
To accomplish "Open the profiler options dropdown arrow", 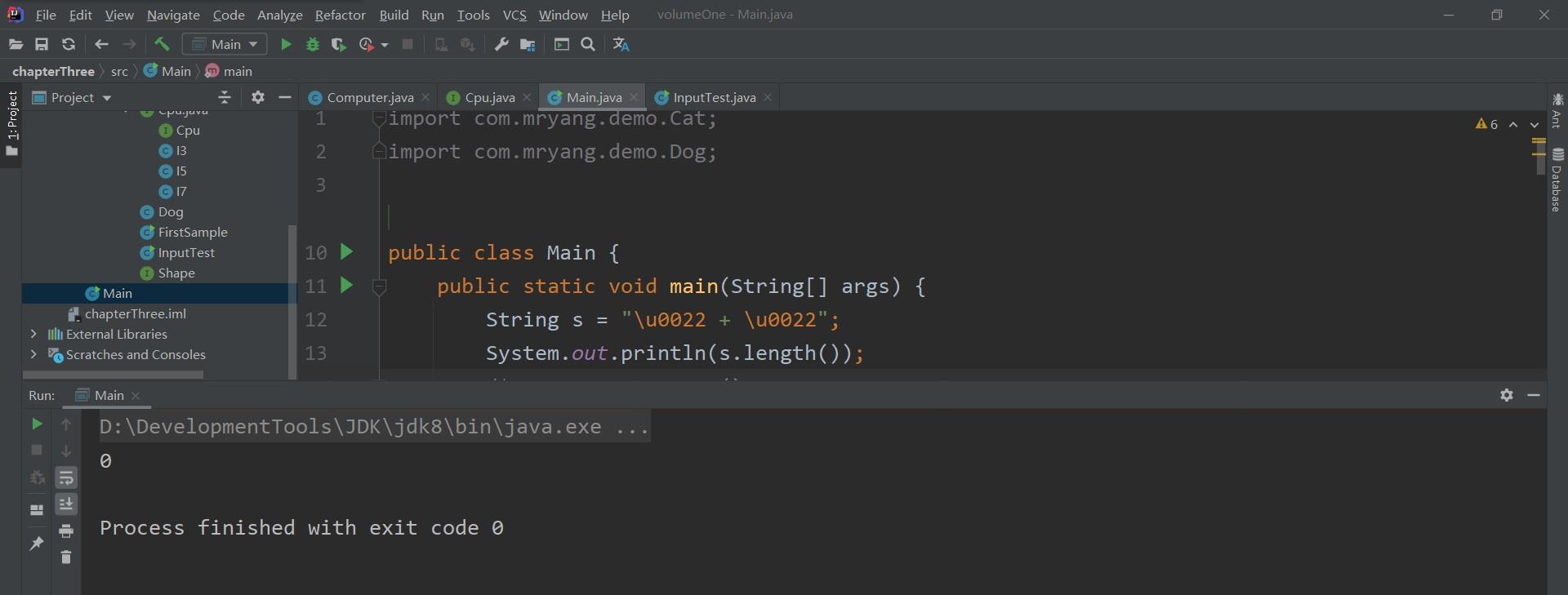I will 385,45.
